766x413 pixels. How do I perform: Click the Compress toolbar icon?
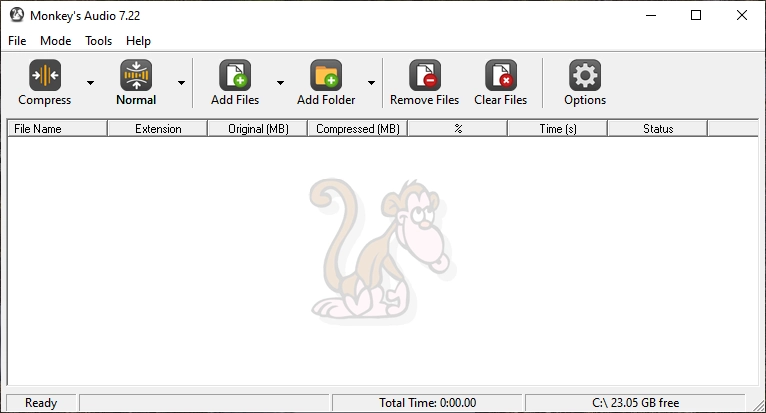coord(45,75)
